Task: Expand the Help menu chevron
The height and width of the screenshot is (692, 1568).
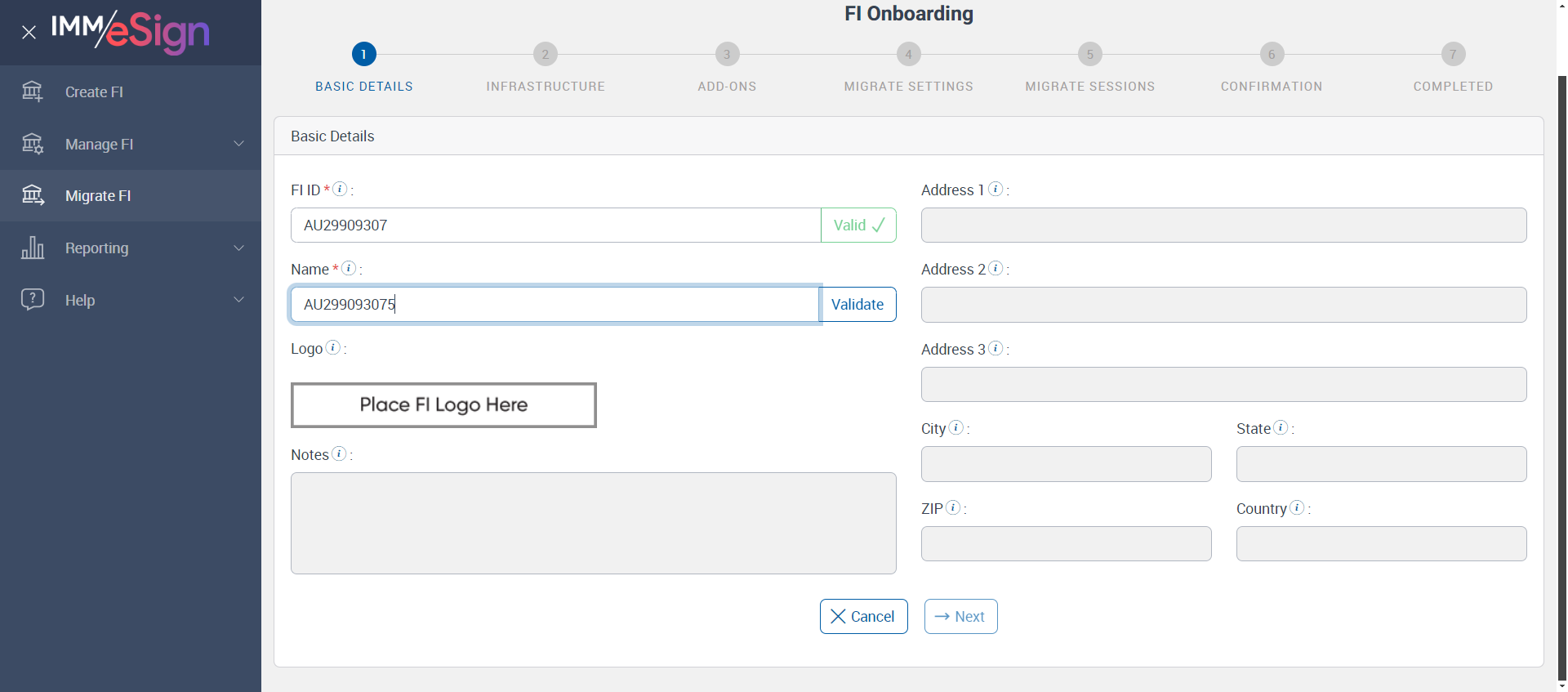Action: 238,299
